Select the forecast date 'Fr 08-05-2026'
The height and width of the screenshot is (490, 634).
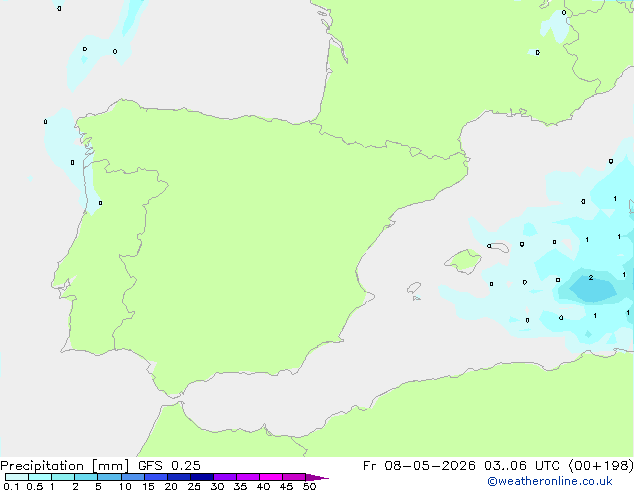pos(419,466)
